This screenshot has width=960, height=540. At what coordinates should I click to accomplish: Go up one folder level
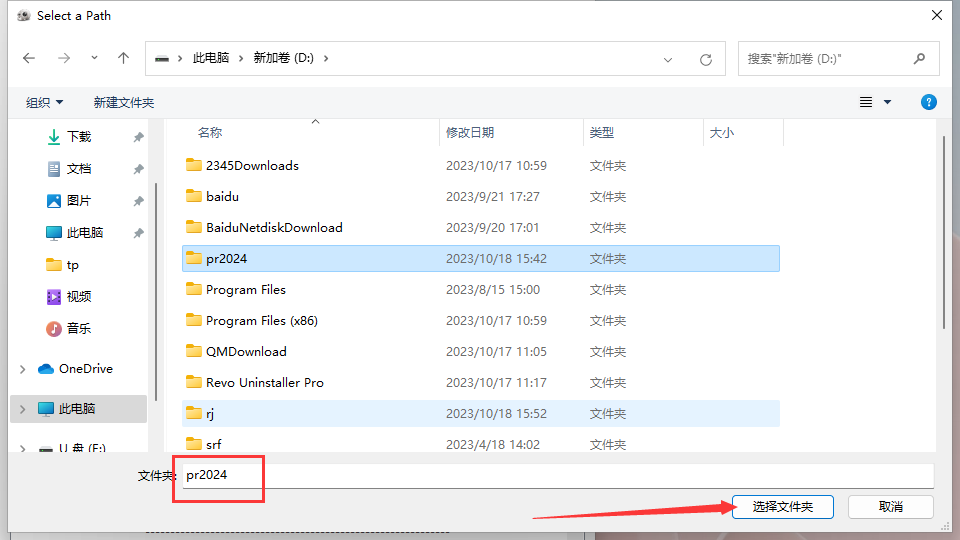[124, 58]
